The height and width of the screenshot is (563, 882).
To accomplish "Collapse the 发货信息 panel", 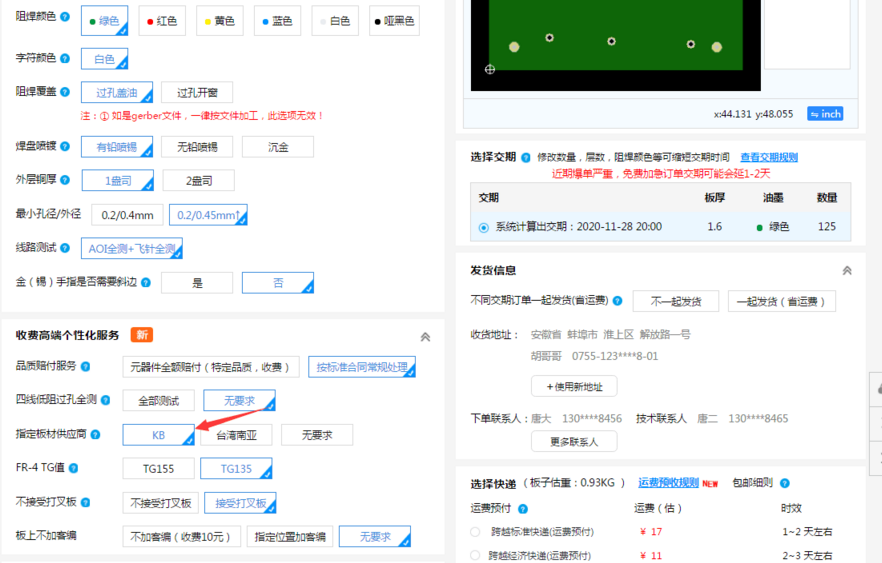I will point(847,271).
